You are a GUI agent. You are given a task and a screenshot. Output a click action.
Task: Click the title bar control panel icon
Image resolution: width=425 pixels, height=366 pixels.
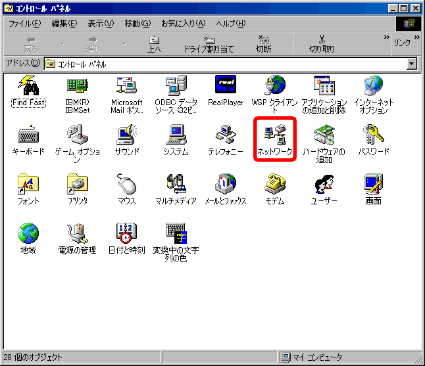point(9,8)
